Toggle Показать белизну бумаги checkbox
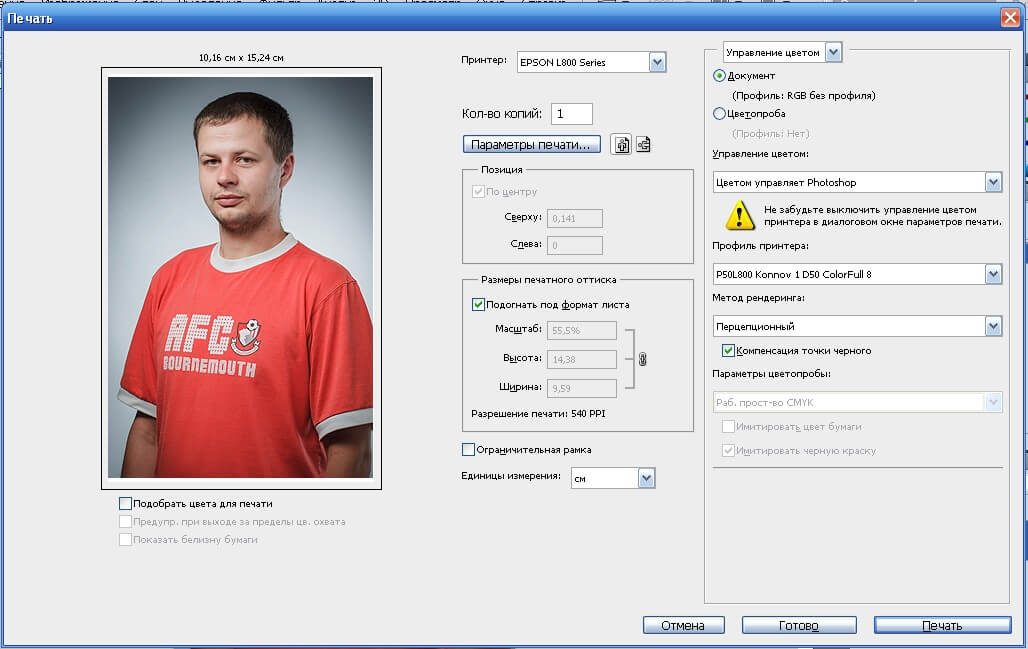 125,540
